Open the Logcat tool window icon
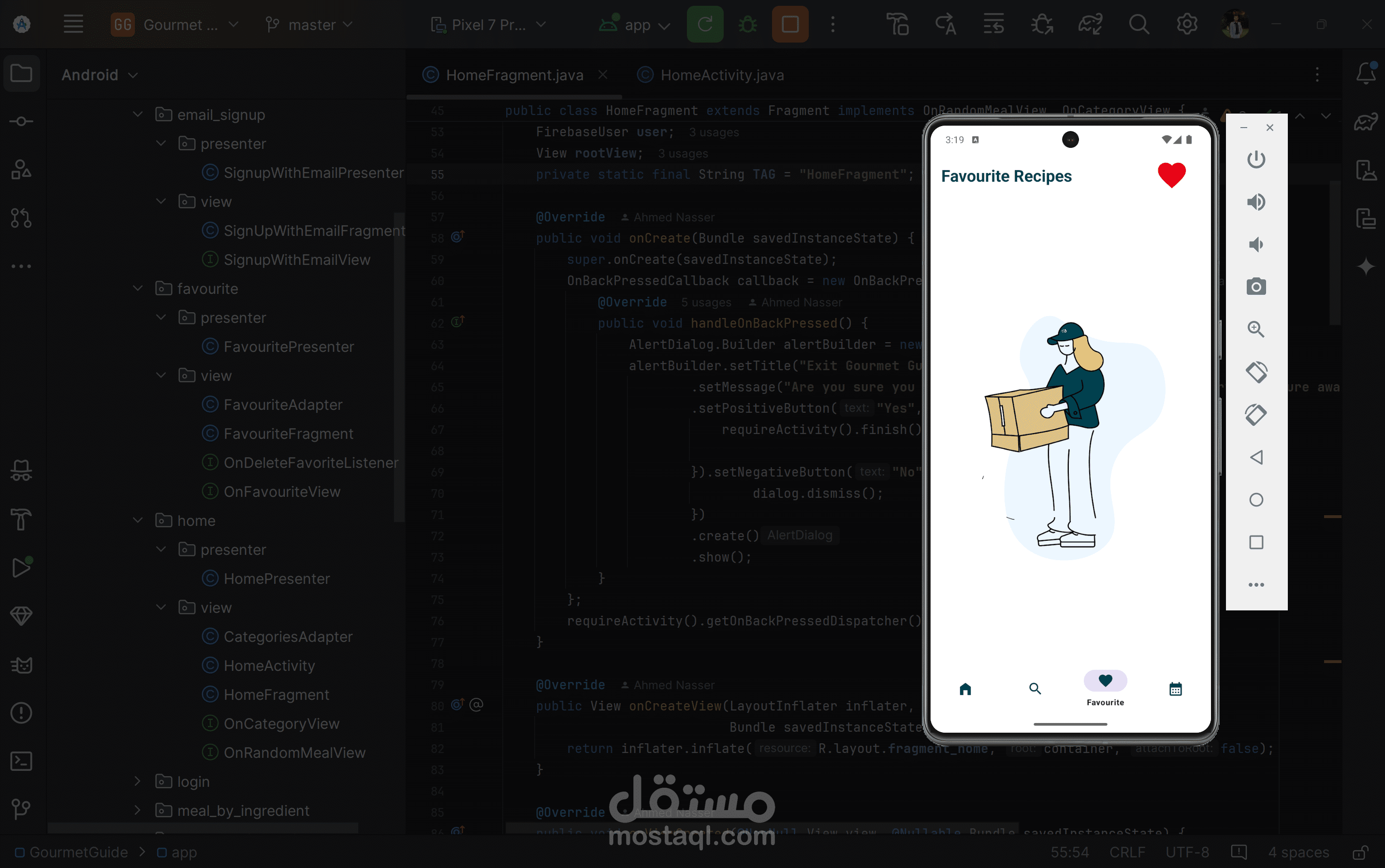 (x=21, y=665)
